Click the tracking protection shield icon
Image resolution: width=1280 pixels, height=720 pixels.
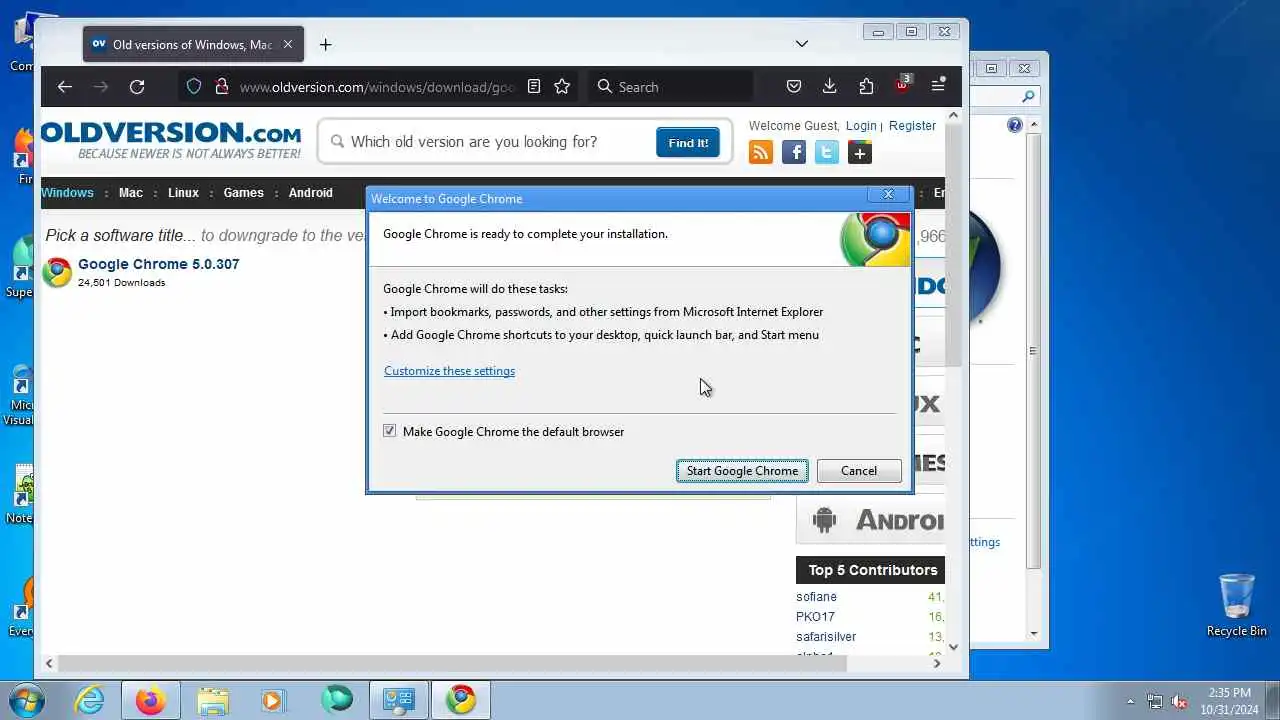(x=194, y=87)
